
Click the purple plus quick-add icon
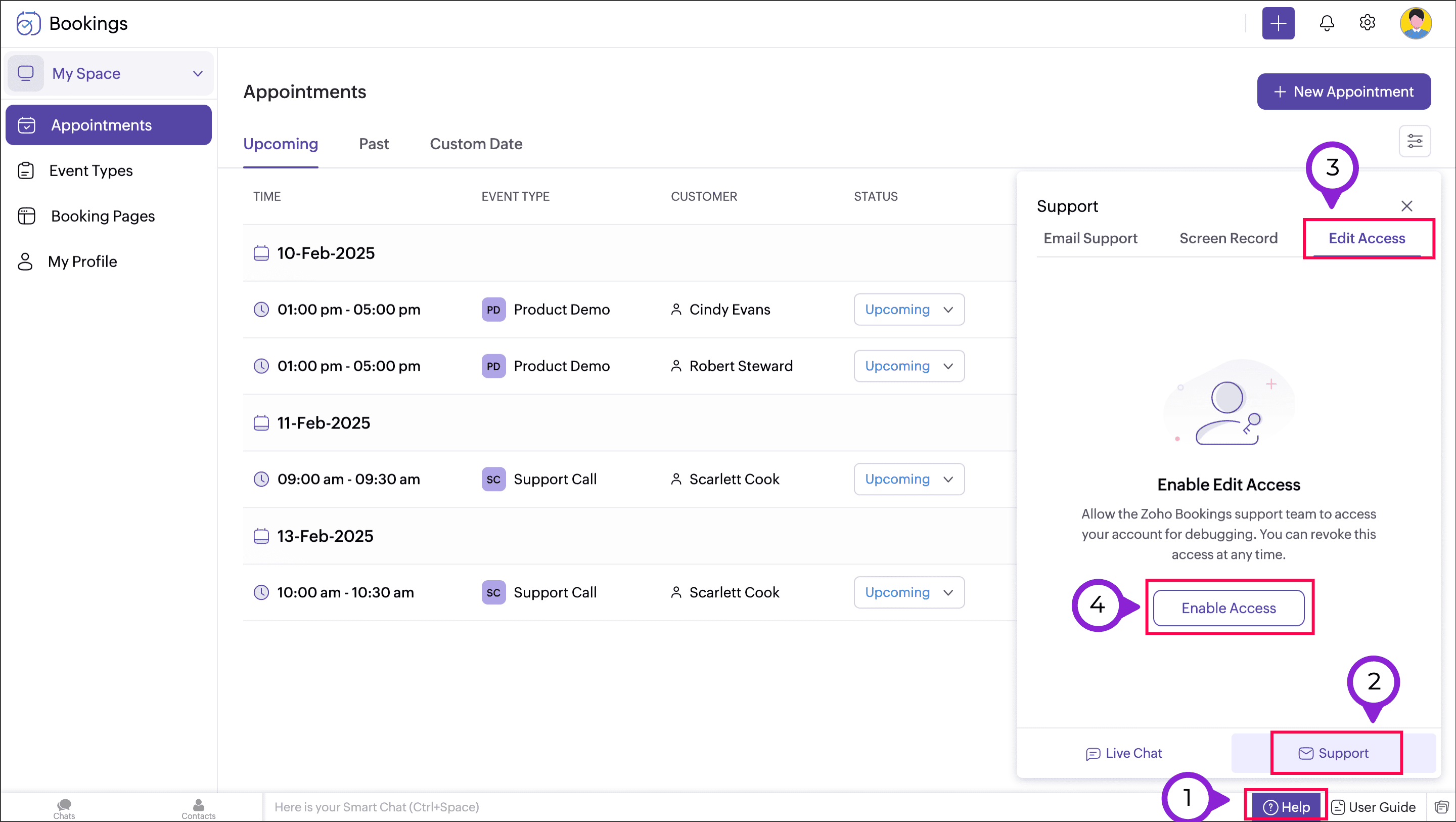(x=1278, y=23)
